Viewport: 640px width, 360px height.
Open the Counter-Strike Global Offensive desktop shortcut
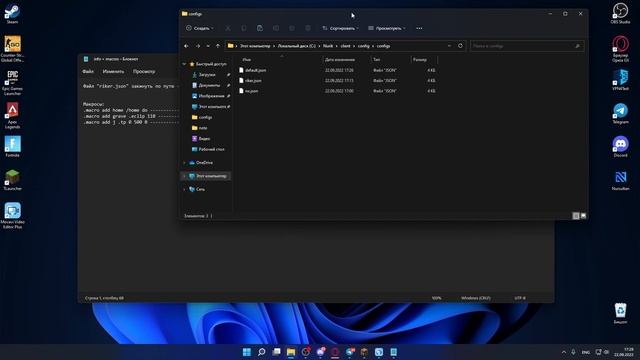click(x=12, y=49)
